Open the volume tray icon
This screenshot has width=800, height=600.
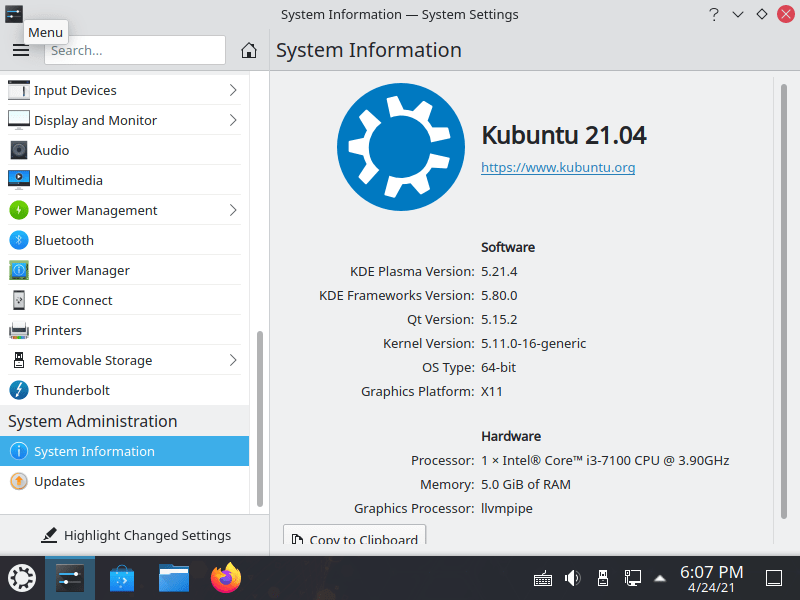[x=572, y=578]
